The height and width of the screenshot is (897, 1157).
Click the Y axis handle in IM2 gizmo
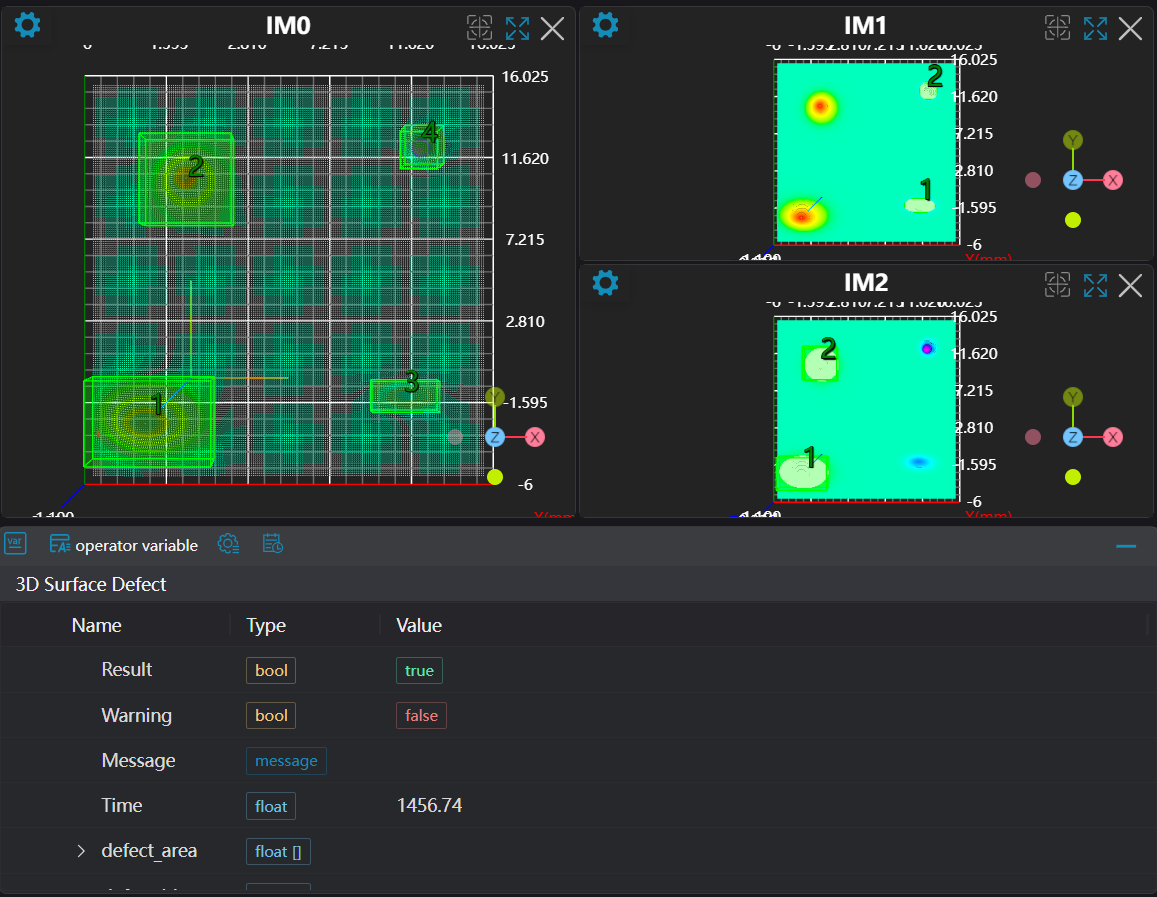click(x=1073, y=397)
